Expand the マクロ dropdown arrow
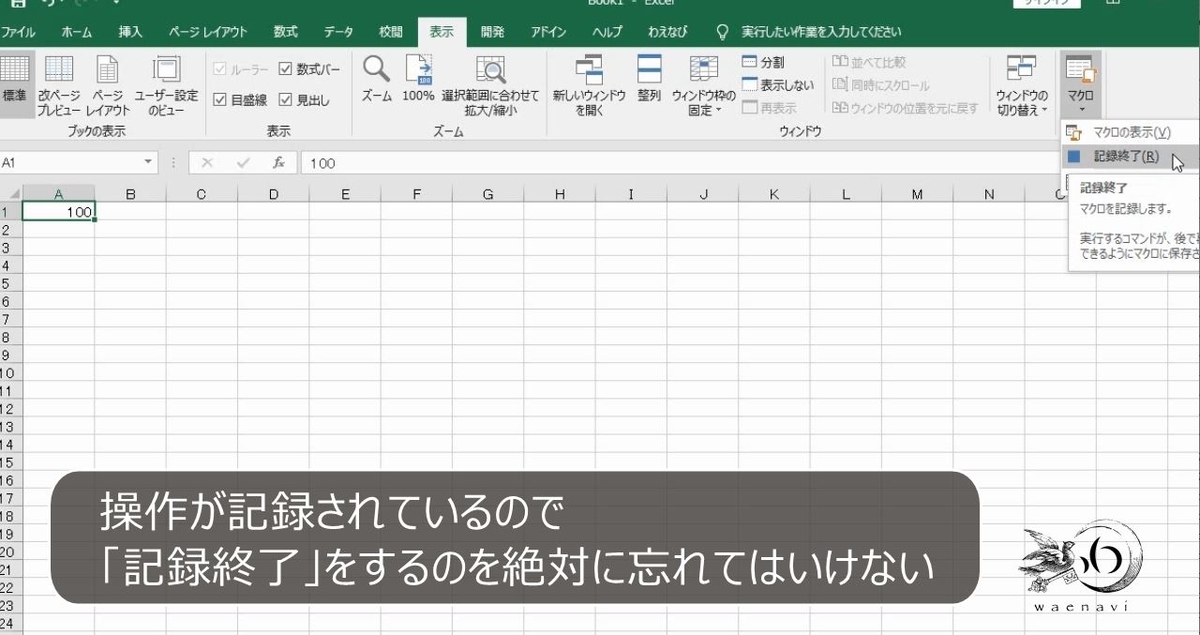Image resolution: width=1200 pixels, height=635 pixels. tap(1080, 108)
